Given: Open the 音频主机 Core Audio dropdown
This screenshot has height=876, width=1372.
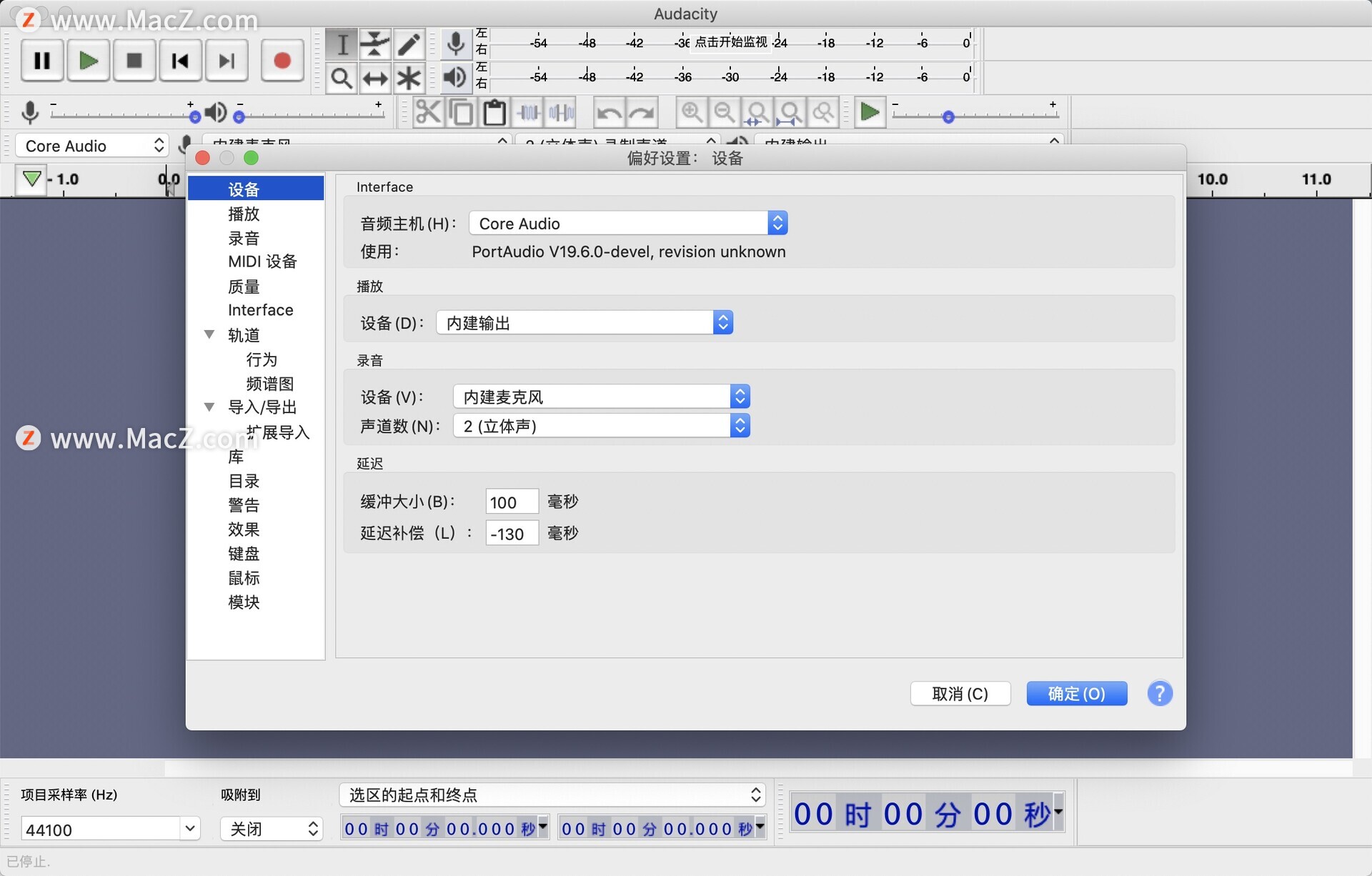Looking at the screenshot, I should [628, 224].
